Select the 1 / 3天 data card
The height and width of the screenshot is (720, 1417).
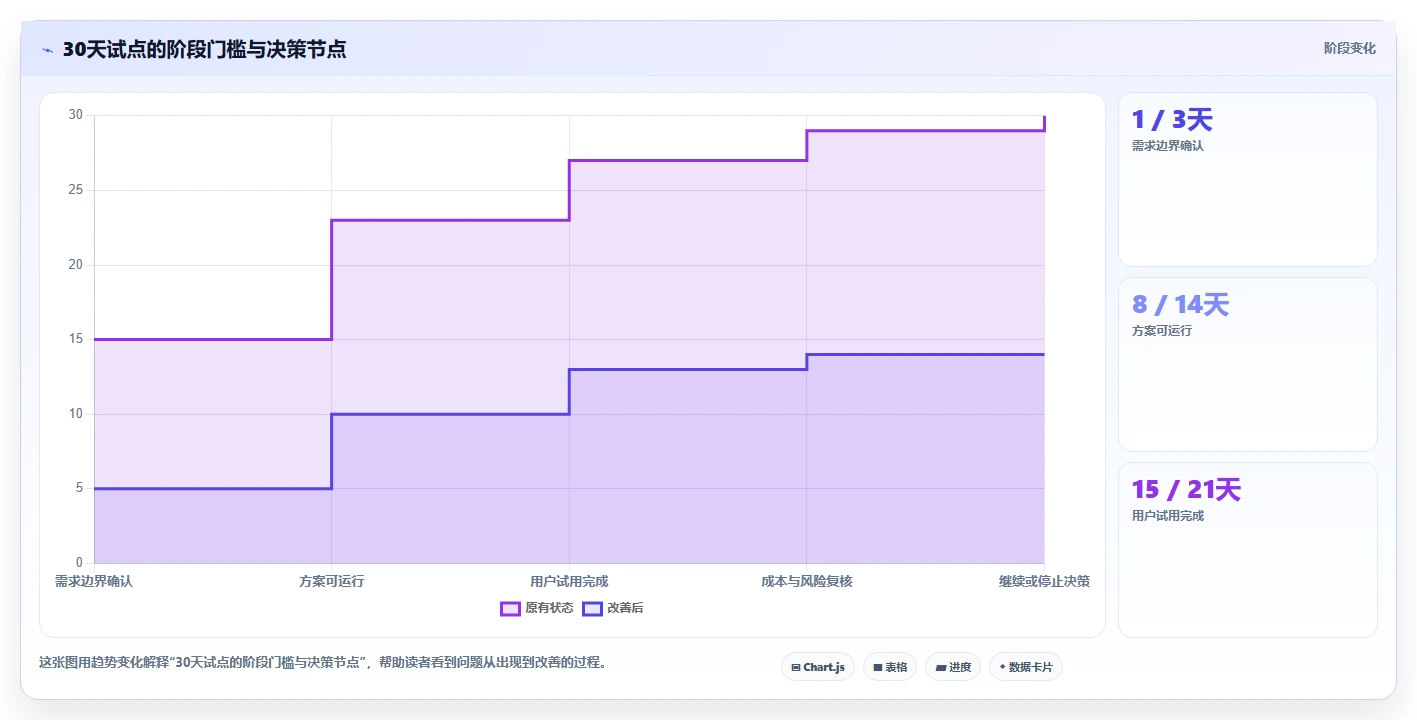point(1247,180)
